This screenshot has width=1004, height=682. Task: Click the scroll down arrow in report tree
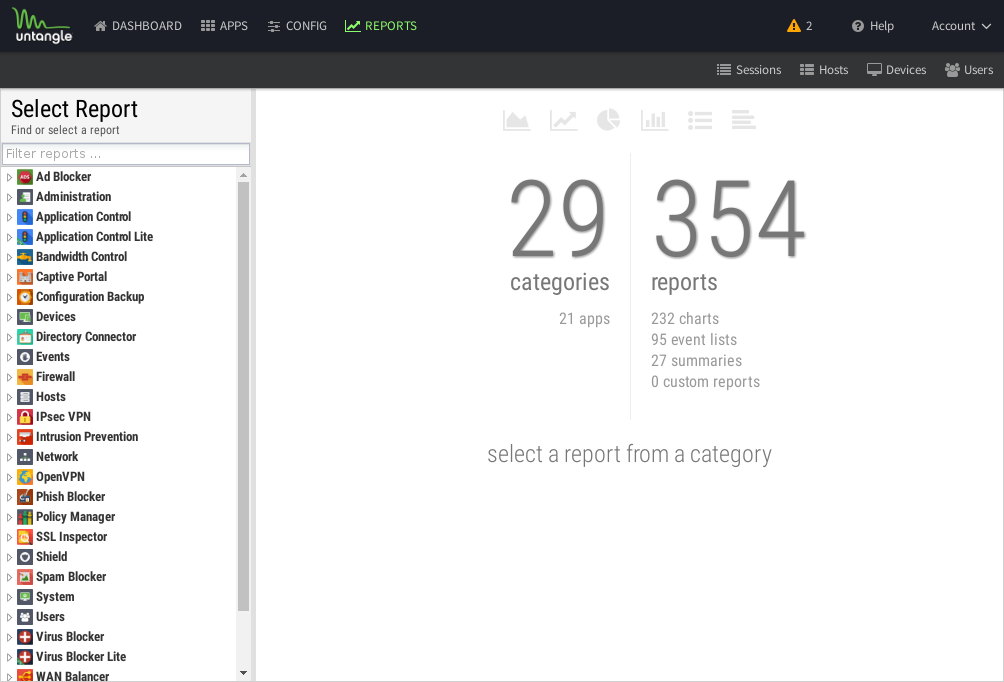point(243,673)
